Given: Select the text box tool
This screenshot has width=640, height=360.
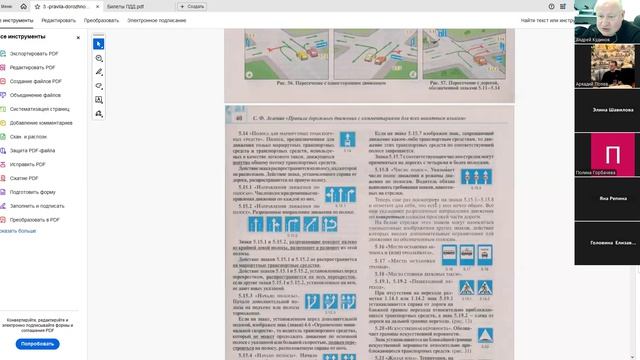Looking at the screenshot, I should coord(99,100).
